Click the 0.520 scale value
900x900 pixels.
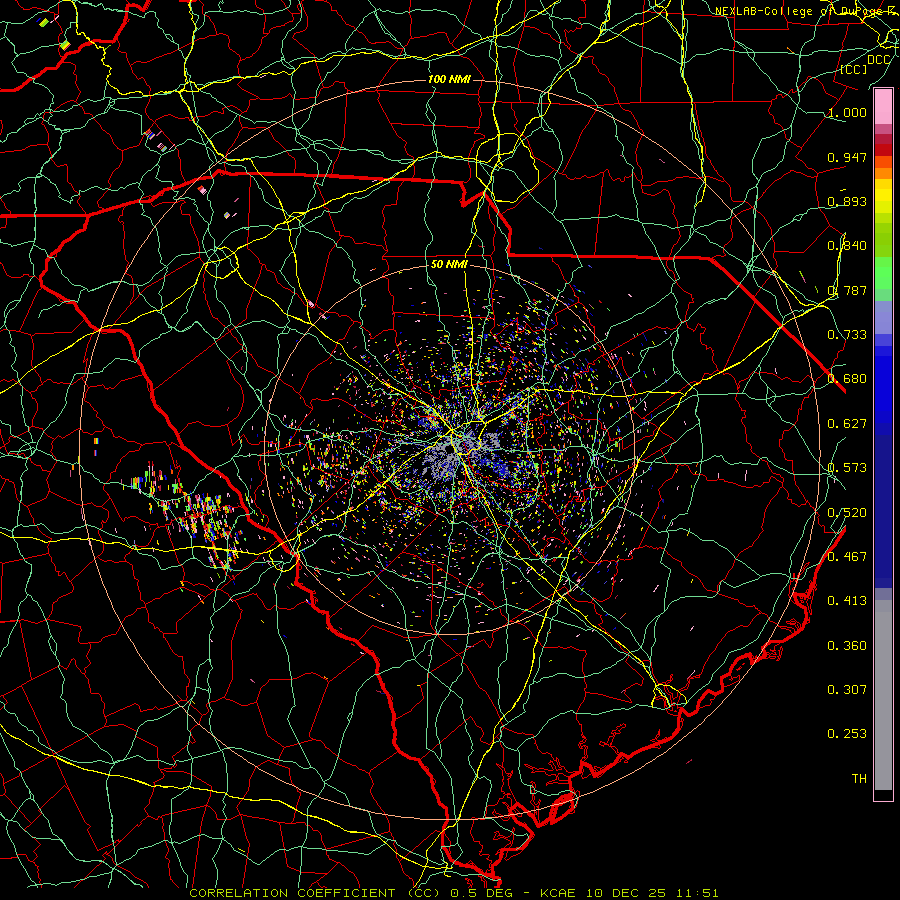point(847,512)
